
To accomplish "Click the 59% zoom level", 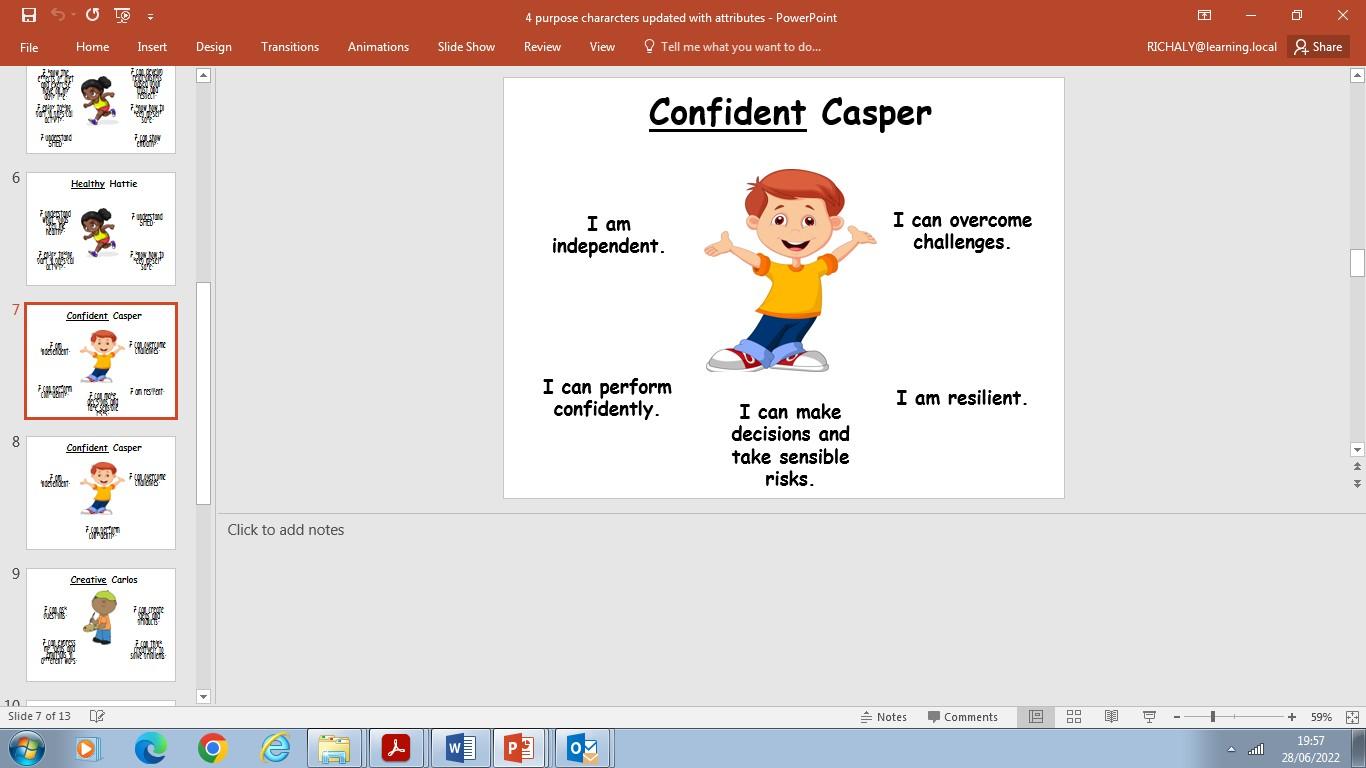I will pos(1321,717).
